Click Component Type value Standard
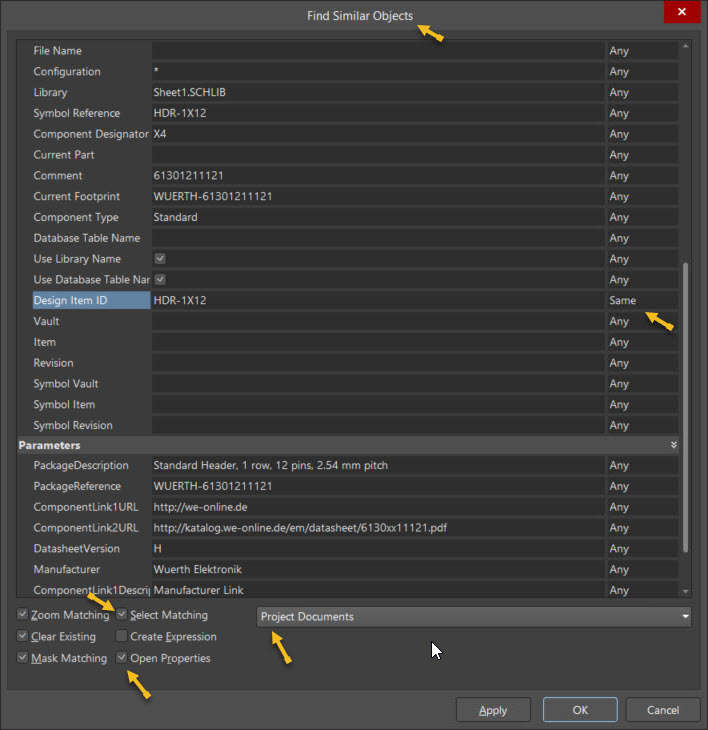Screen dimensions: 708x730 (x=378, y=217)
